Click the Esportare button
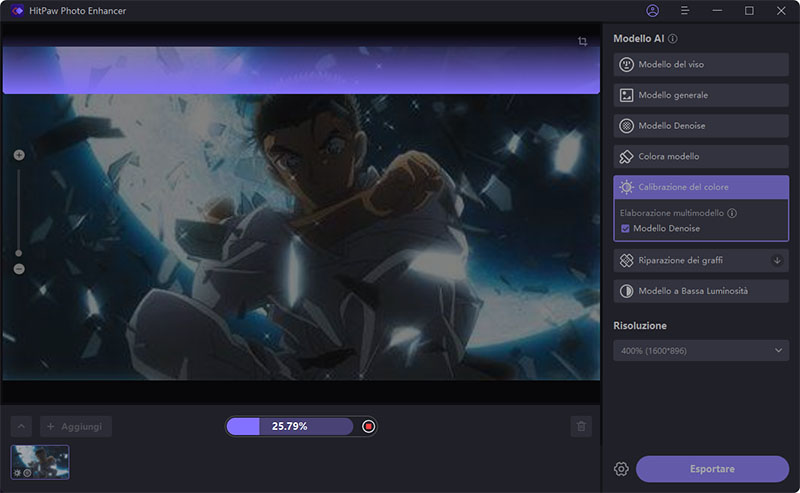 pos(712,469)
